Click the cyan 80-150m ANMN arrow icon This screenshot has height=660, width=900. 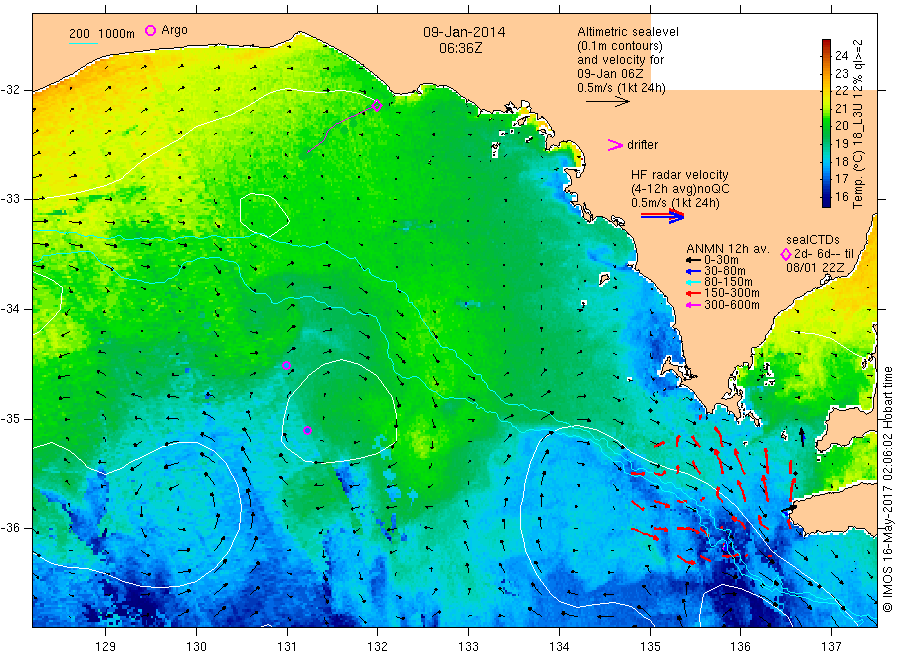point(693,282)
